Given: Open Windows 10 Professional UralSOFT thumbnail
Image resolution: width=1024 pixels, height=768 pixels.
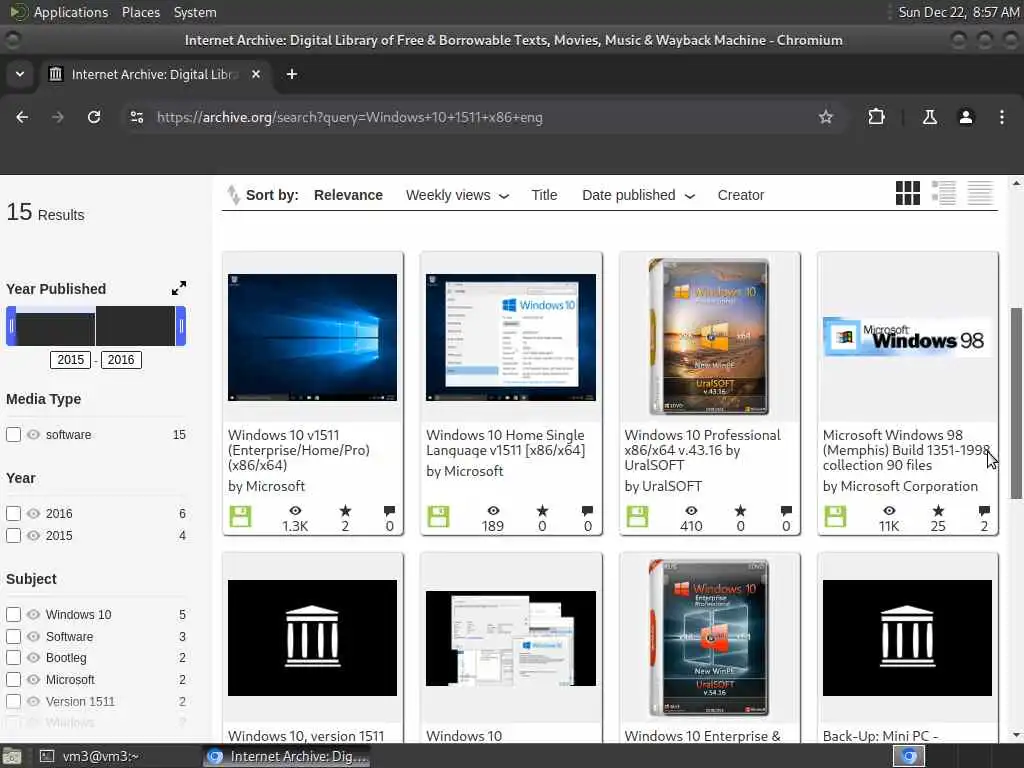Looking at the screenshot, I should click(x=710, y=337).
